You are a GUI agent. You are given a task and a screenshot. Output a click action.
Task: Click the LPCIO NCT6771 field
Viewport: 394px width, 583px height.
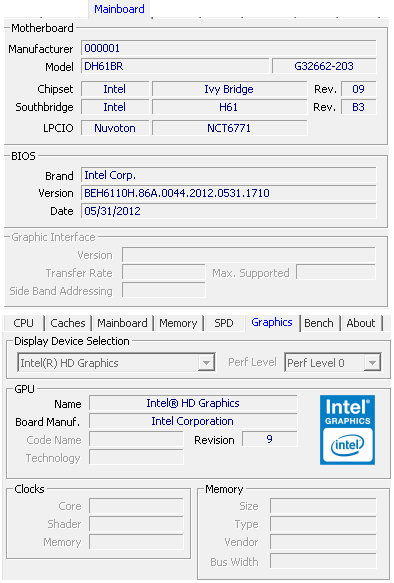(x=229, y=128)
